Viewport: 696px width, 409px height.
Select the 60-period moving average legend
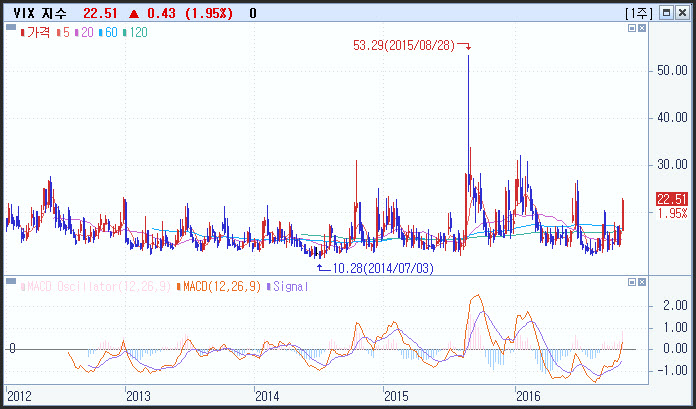coord(108,32)
